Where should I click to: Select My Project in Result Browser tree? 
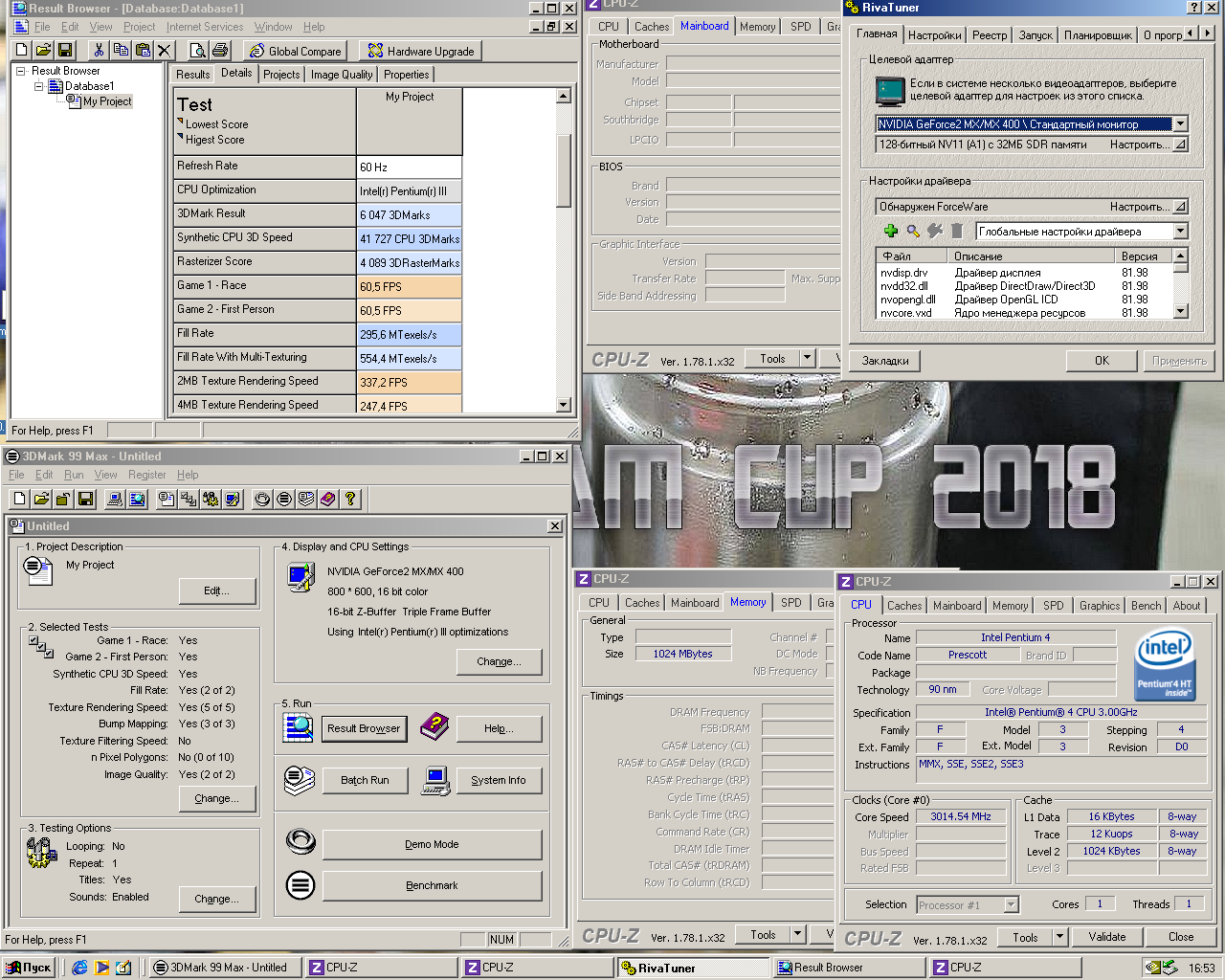[106, 101]
